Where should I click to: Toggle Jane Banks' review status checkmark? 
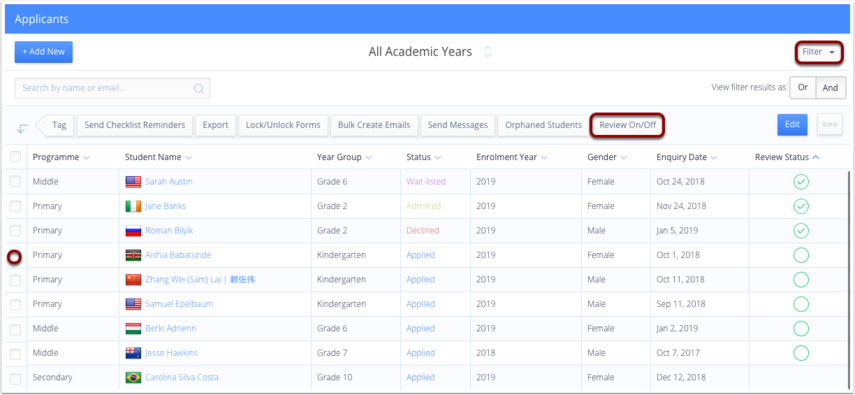pyautogui.click(x=800, y=206)
